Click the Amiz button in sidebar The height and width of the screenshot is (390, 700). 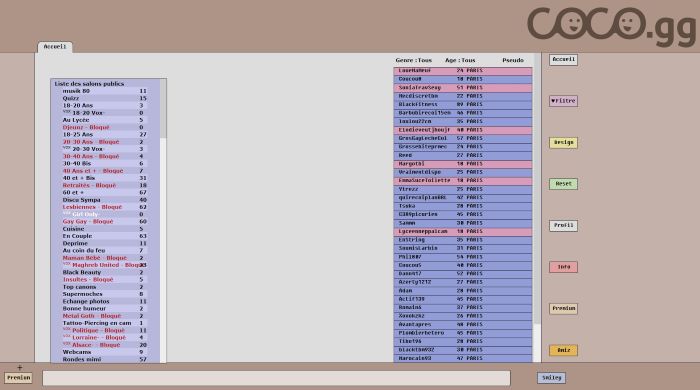click(x=563, y=350)
